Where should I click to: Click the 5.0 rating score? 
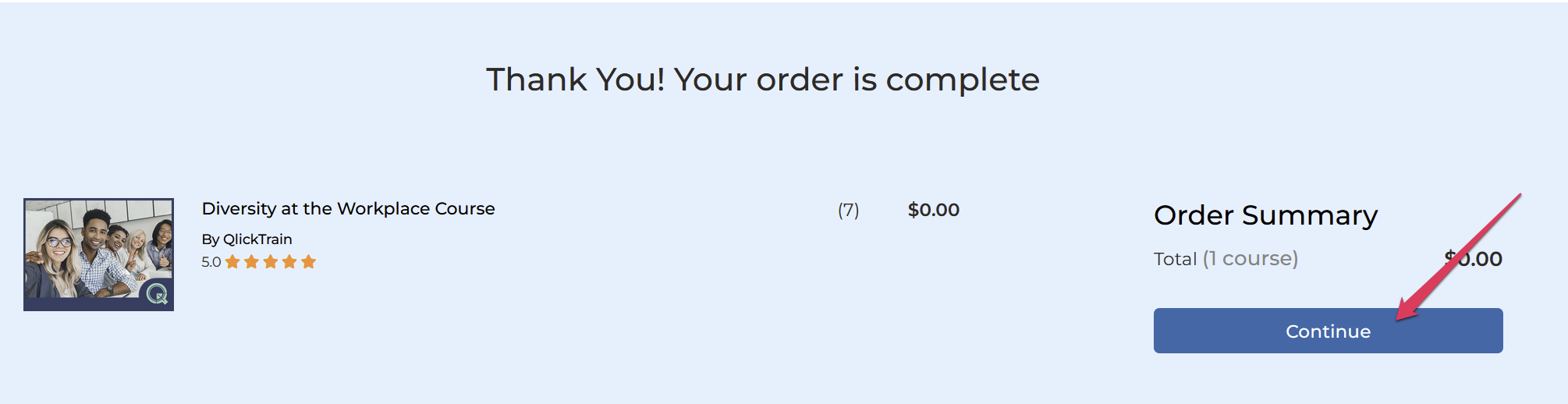211,262
